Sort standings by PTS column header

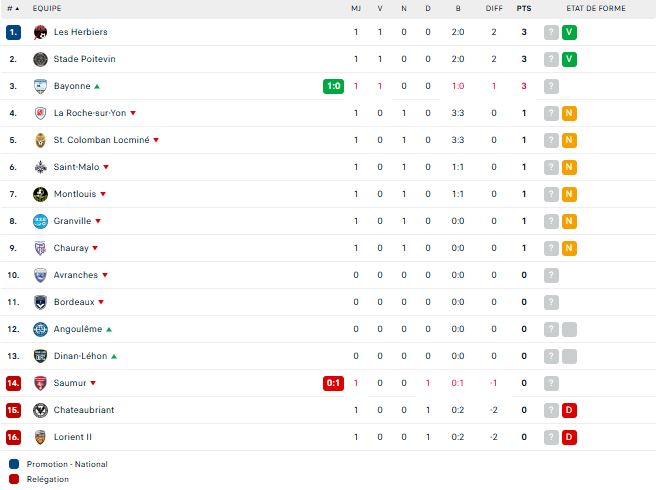pyautogui.click(x=524, y=8)
